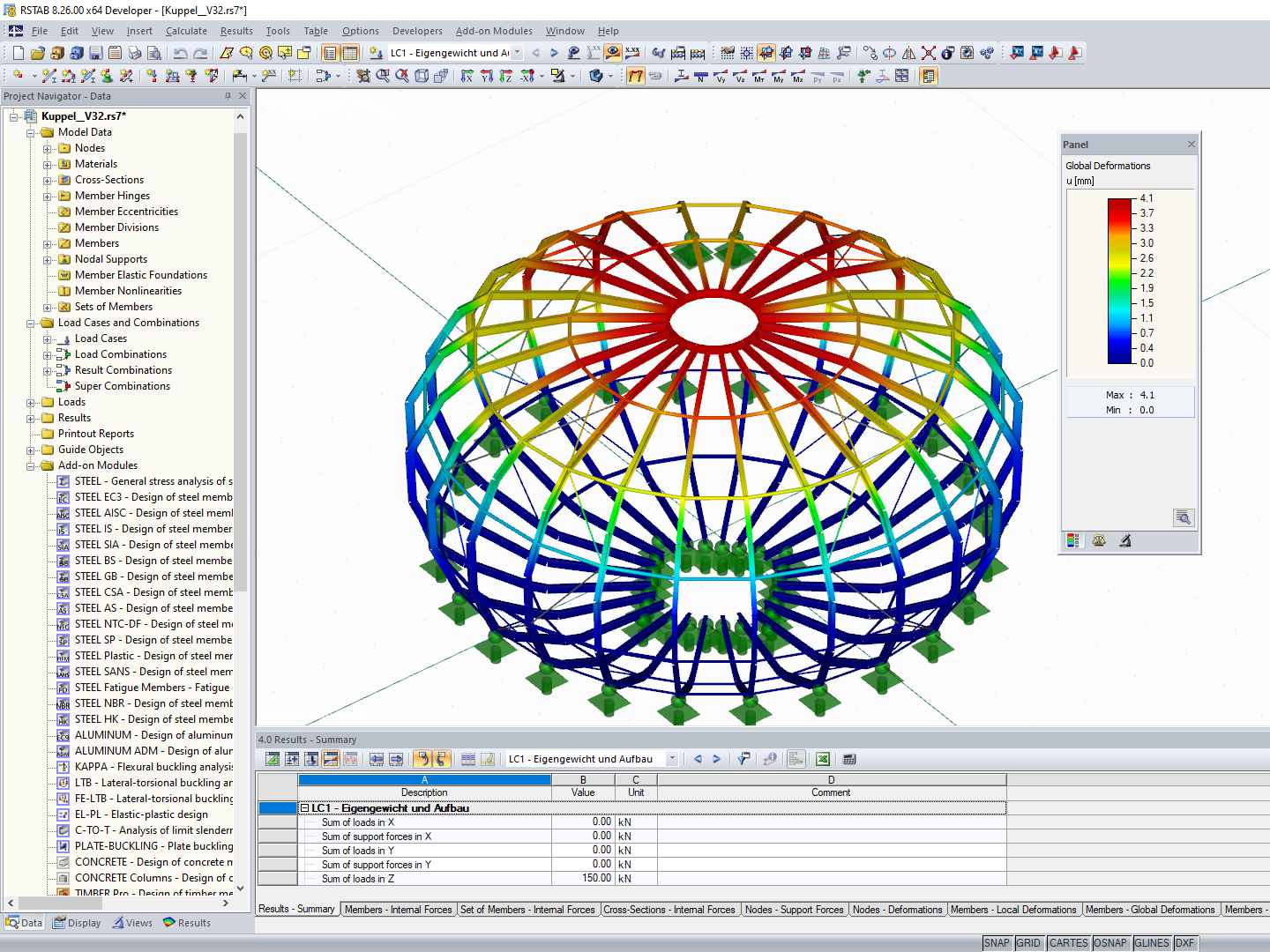This screenshot has width=1270, height=952.
Task: Switch to the Data navigator tab
Action: [x=24, y=923]
